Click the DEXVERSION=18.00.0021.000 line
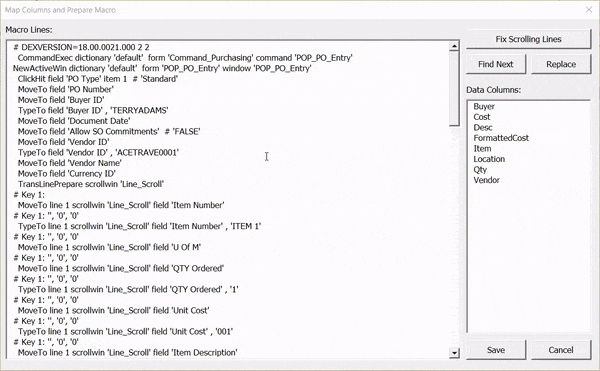Screen dimensions: 600x371 pyautogui.click(x=82, y=47)
